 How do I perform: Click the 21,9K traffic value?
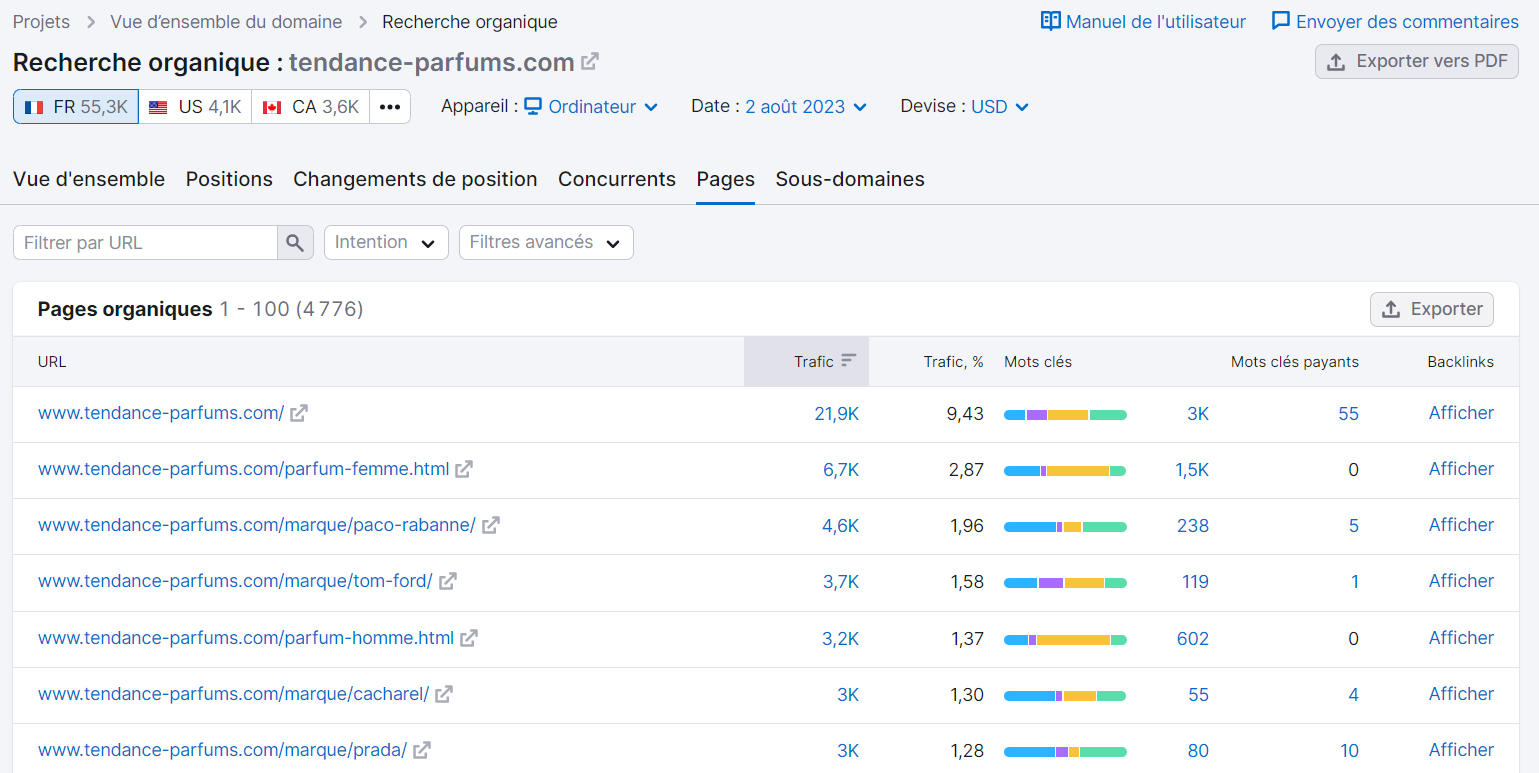point(837,413)
